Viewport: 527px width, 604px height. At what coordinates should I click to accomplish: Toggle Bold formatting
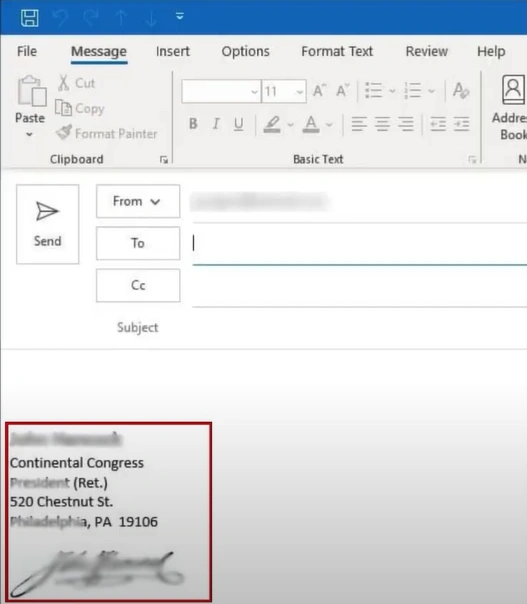point(193,124)
